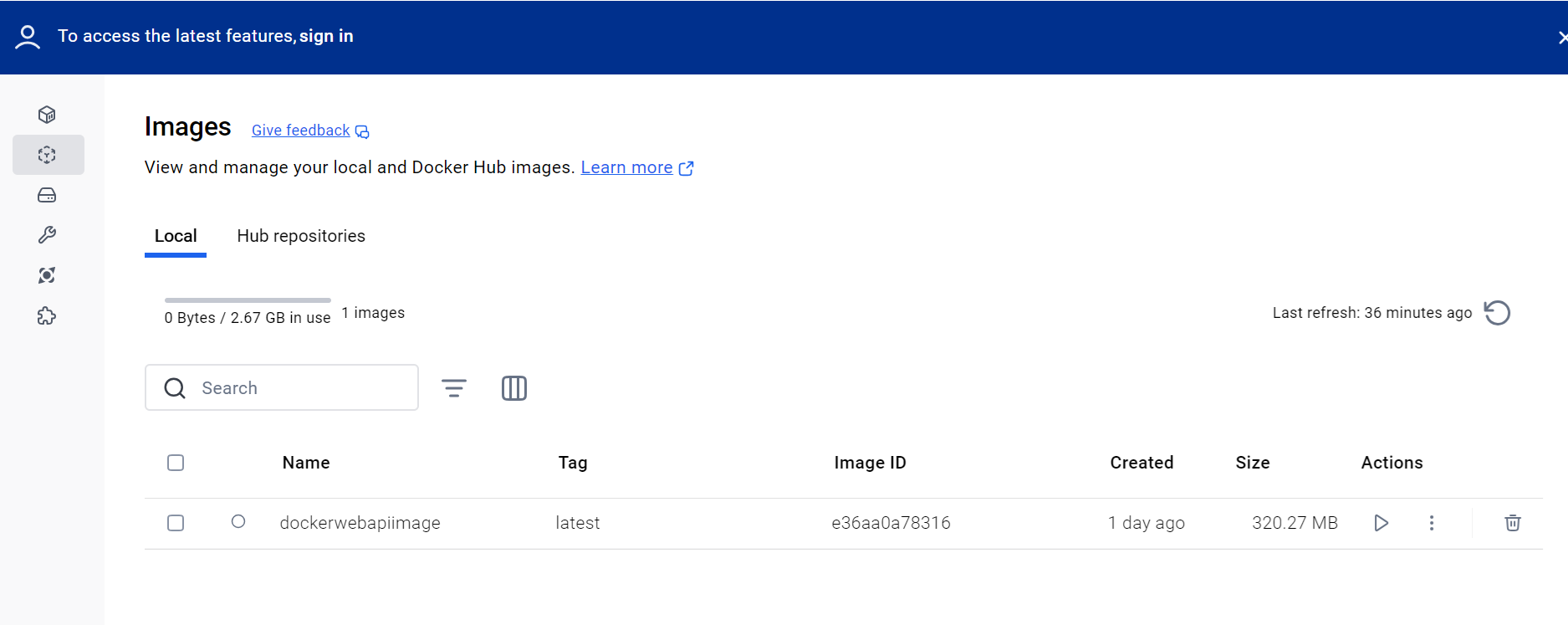1568x625 pixels.
Task: Open the Containers sidebar section
Action: 47,115
